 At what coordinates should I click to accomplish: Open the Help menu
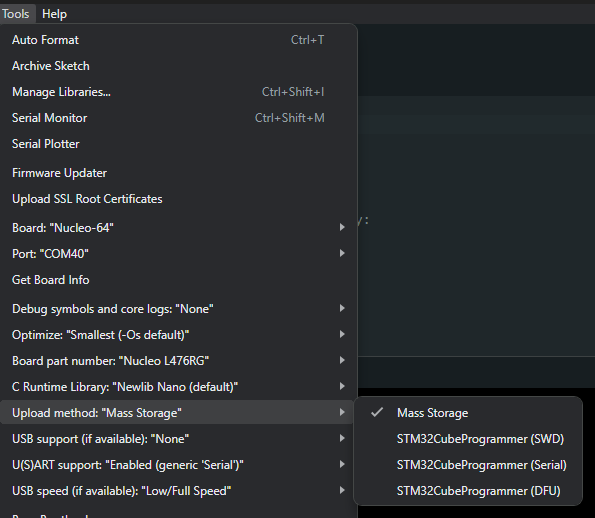[x=54, y=14]
